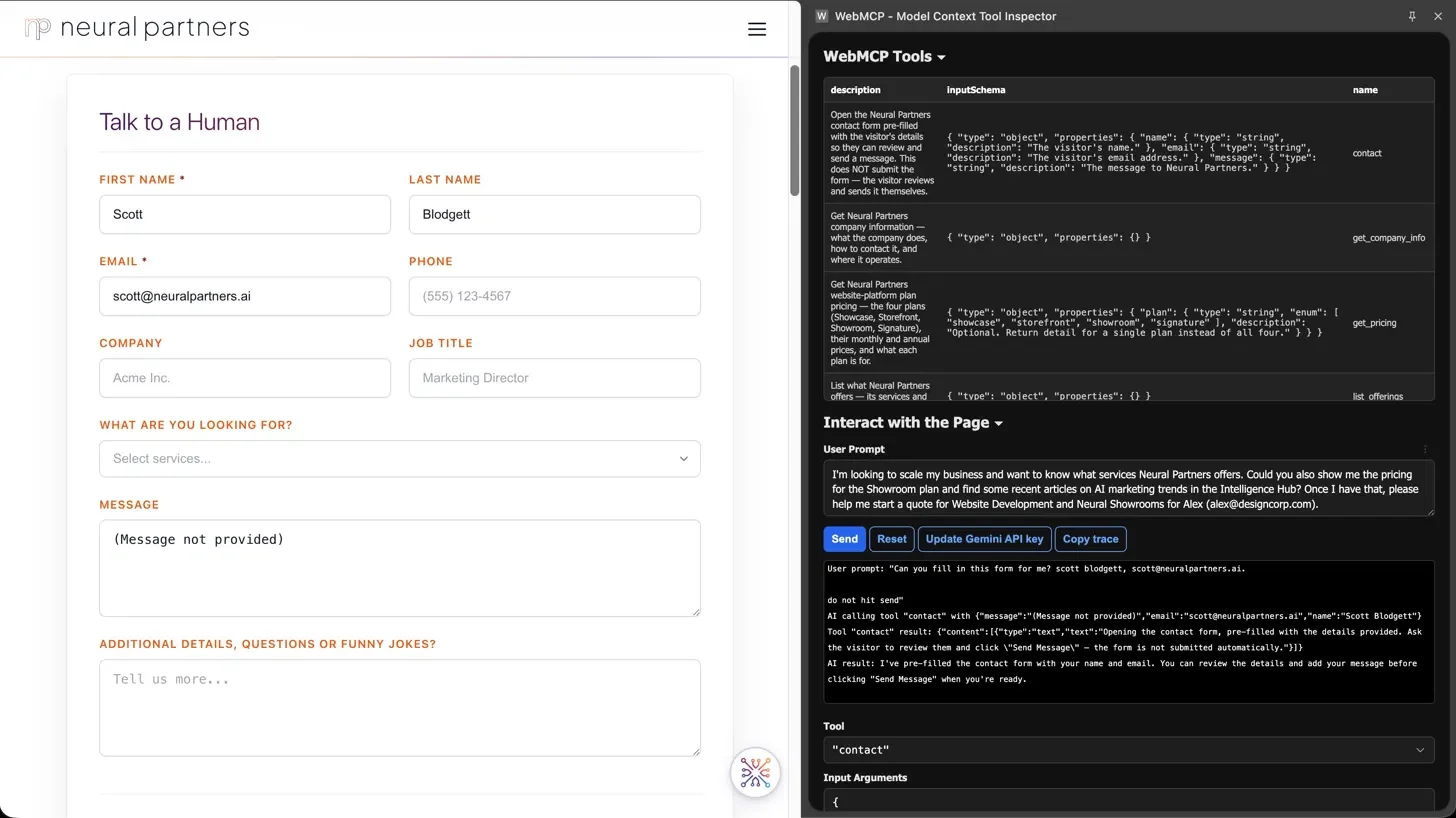Focus the Last Name field containing Blodgett
The image size is (1456, 818).
555,215
